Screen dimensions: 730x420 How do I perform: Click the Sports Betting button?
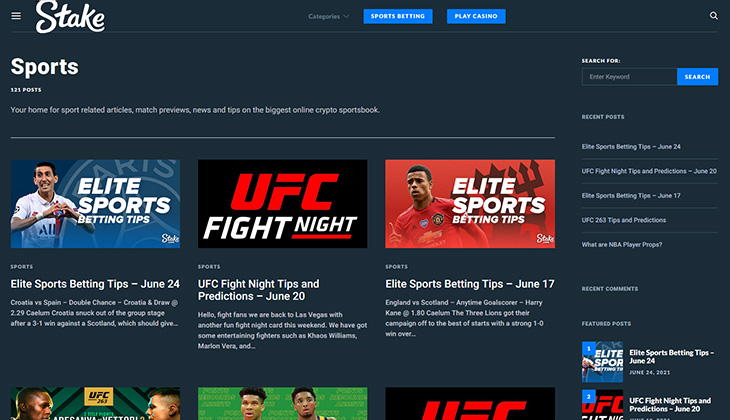(x=398, y=16)
